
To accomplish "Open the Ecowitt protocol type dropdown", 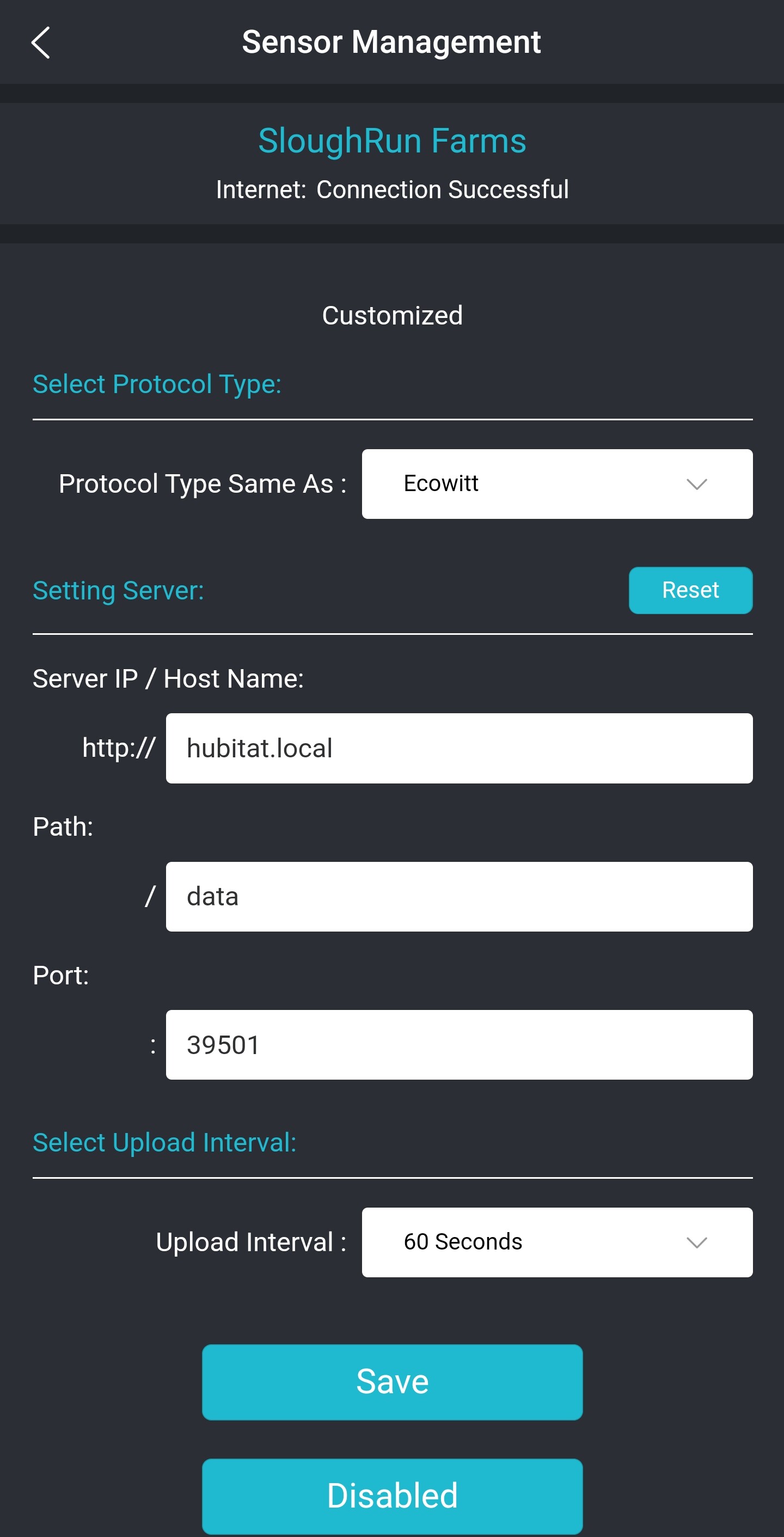I will click(x=556, y=484).
